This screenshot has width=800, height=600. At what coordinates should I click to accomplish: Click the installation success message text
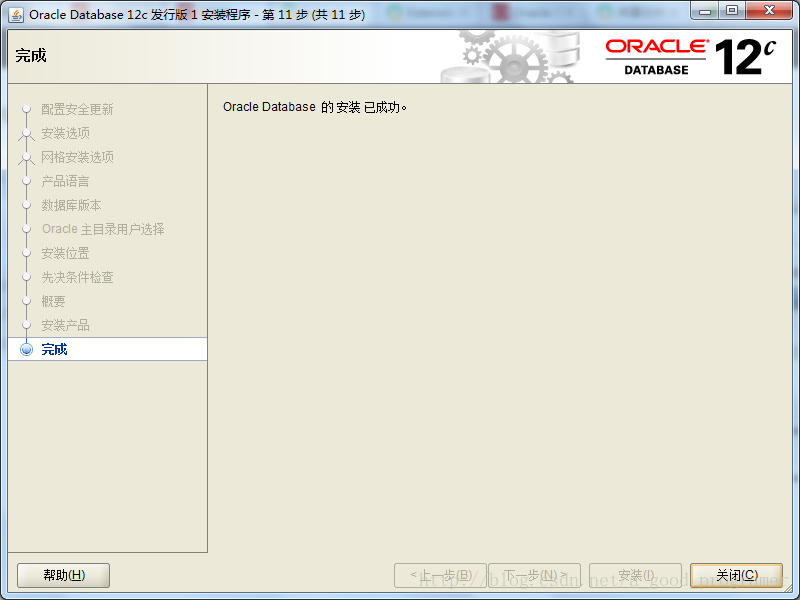coord(315,107)
